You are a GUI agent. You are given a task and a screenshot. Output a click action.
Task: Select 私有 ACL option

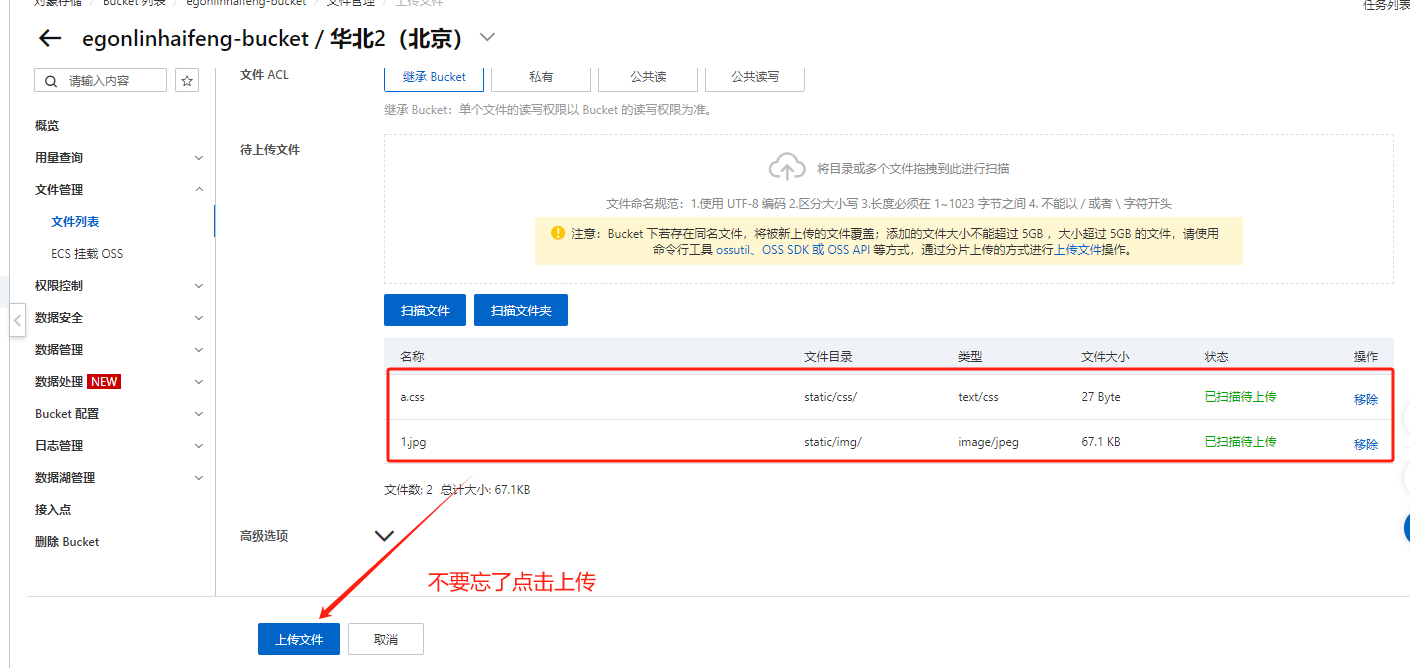click(541, 77)
